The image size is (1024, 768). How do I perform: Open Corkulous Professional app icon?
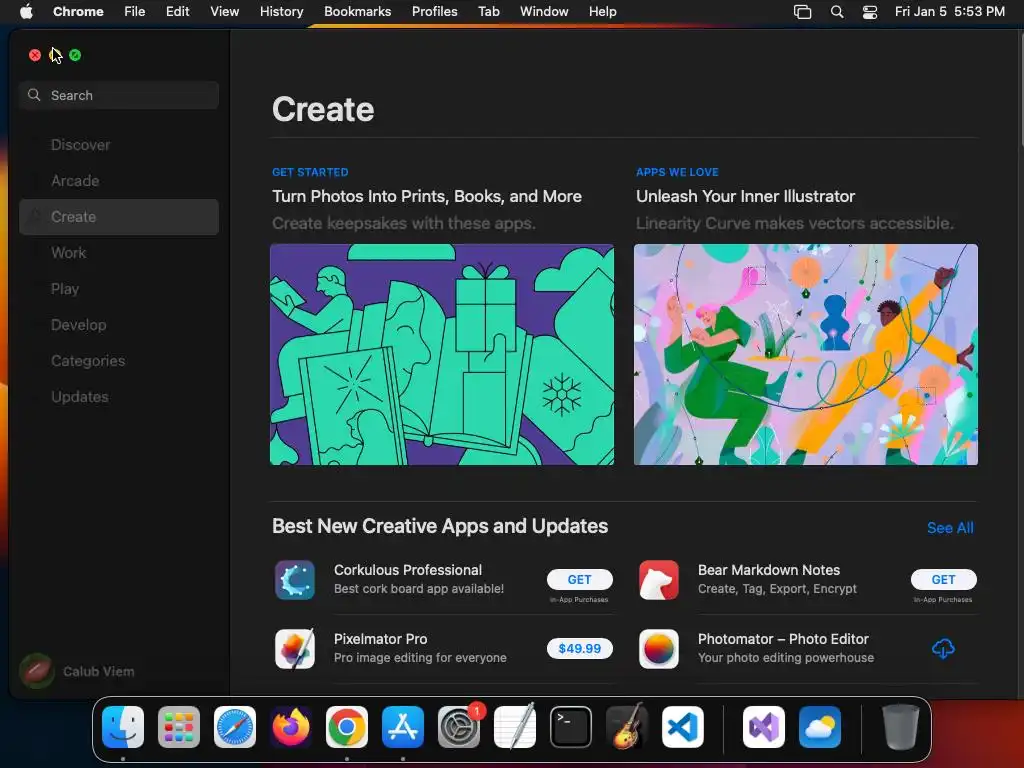coord(295,580)
